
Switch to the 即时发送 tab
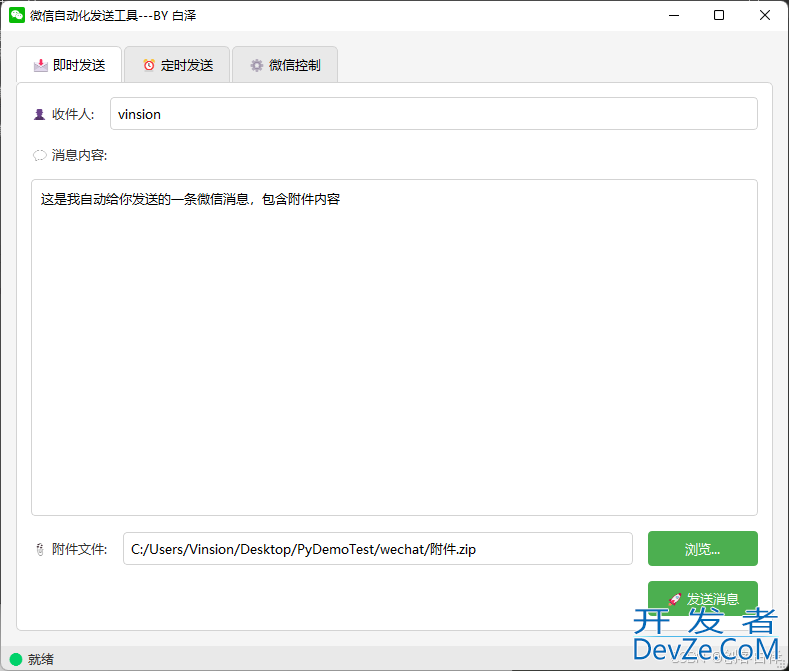coord(69,65)
